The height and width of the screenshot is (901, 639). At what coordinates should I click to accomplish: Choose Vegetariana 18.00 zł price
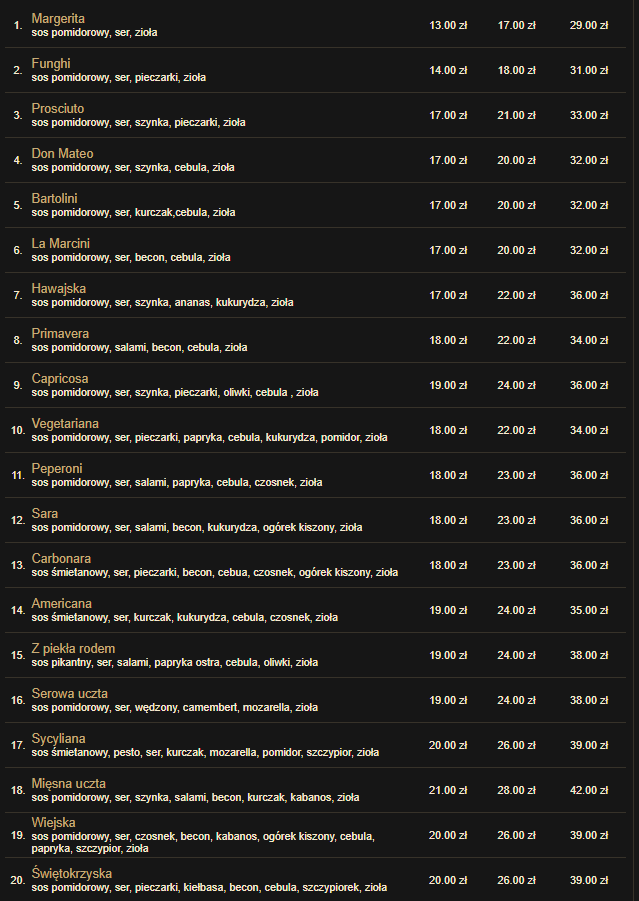[x=448, y=430]
